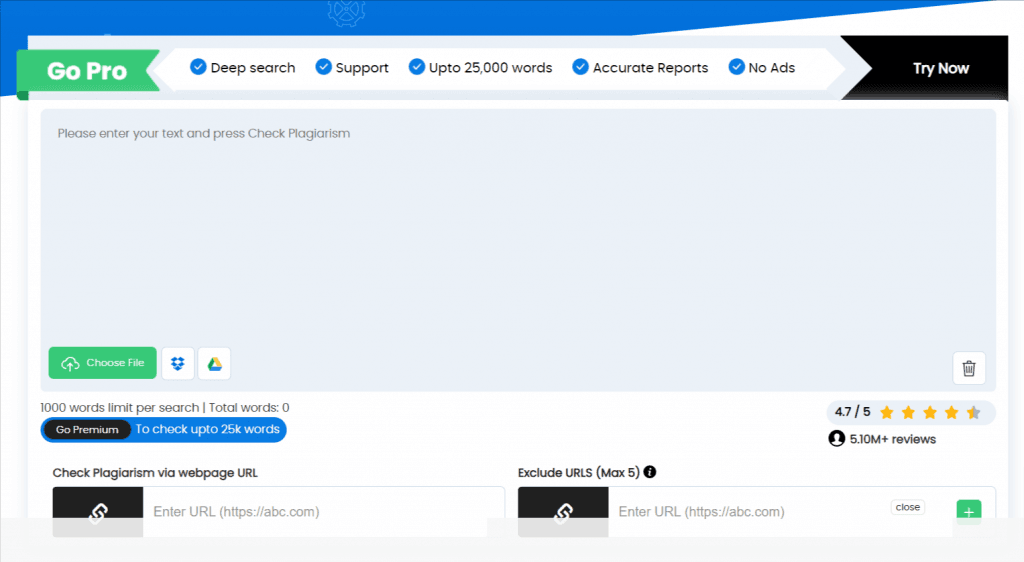This screenshot has width=1024, height=562.
Task: Click the info icon beside Exclude URLS
Action: pos(650,472)
